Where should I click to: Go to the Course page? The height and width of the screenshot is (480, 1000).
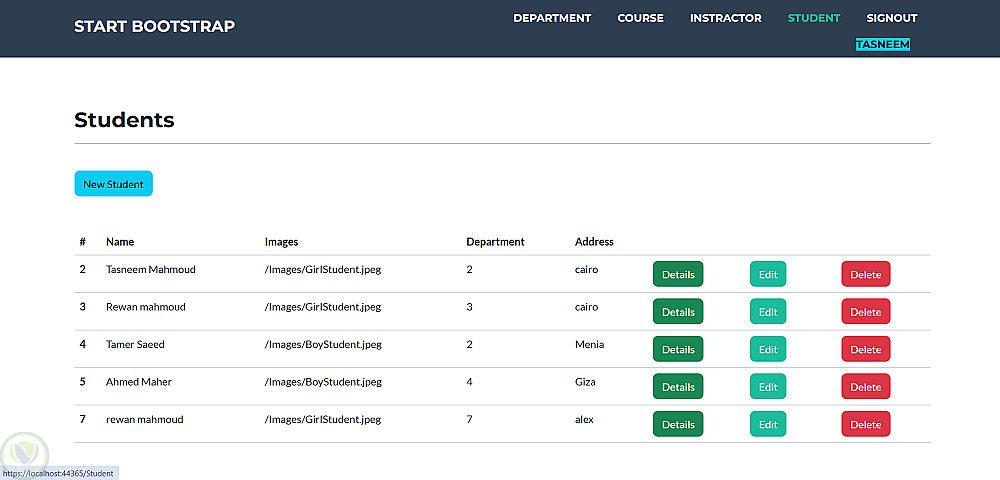(640, 18)
